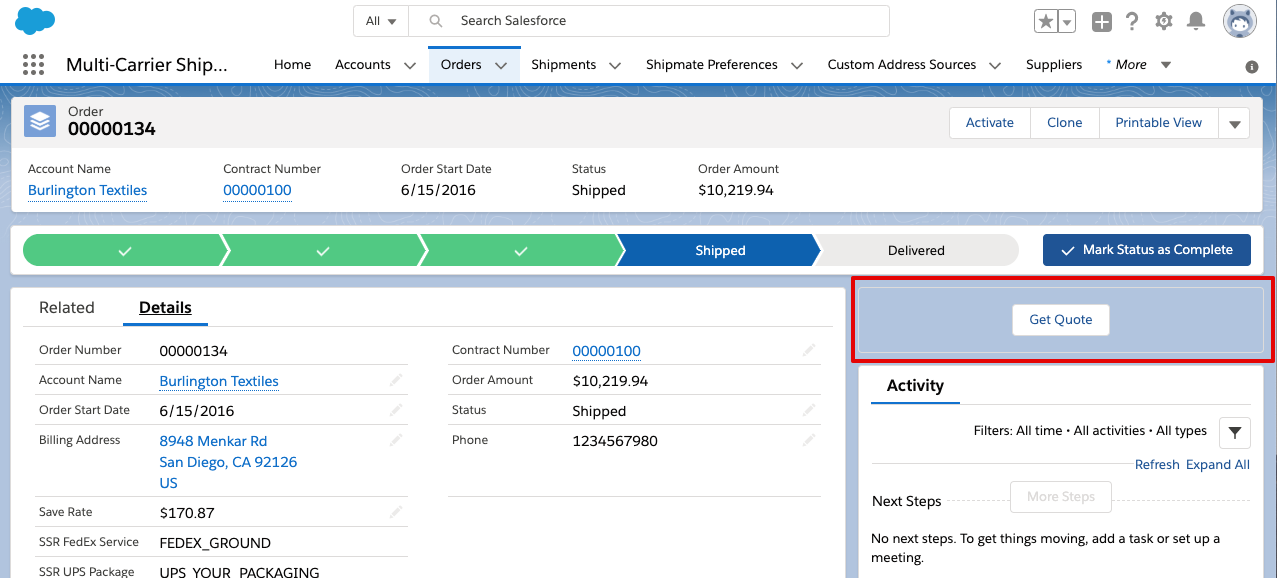1280x578 pixels.
Task: Click the Order record layers icon
Action: pyautogui.click(x=40, y=121)
